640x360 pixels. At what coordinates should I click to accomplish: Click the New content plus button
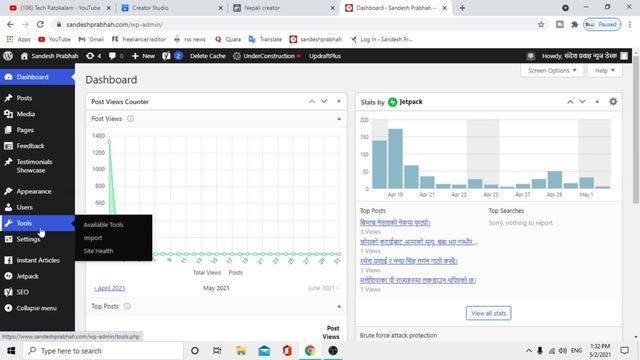tap(143, 56)
